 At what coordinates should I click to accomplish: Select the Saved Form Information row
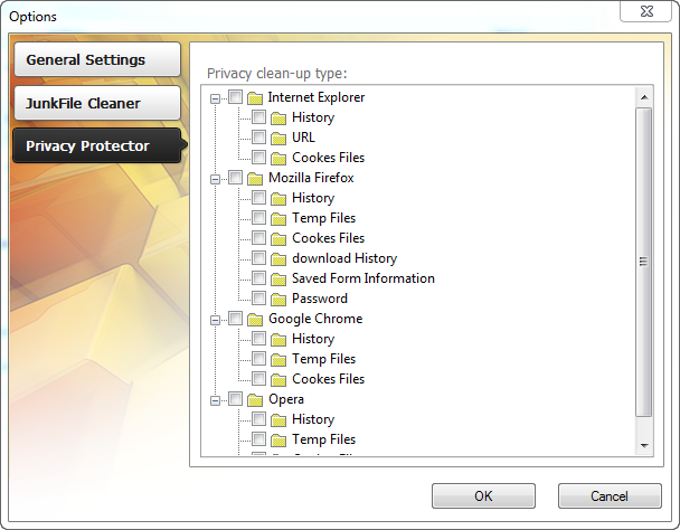tap(363, 278)
